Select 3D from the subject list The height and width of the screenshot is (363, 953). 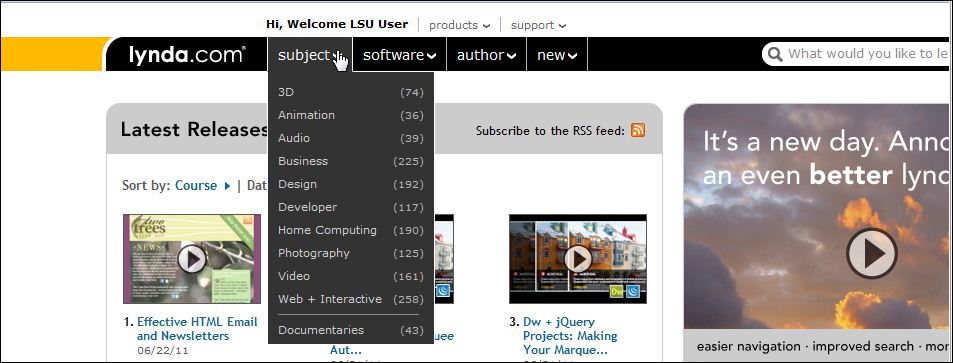(351, 92)
